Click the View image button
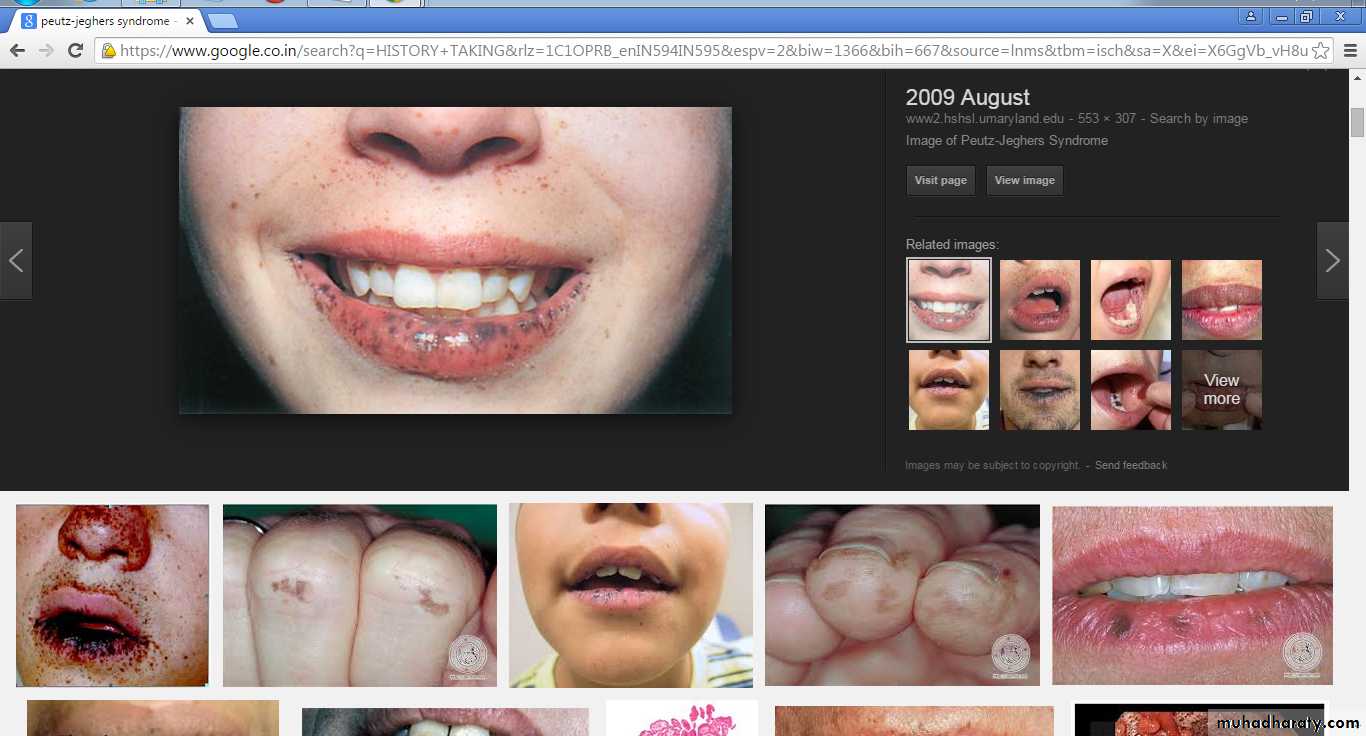Image resolution: width=1366 pixels, height=736 pixels. pyautogui.click(x=1024, y=181)
